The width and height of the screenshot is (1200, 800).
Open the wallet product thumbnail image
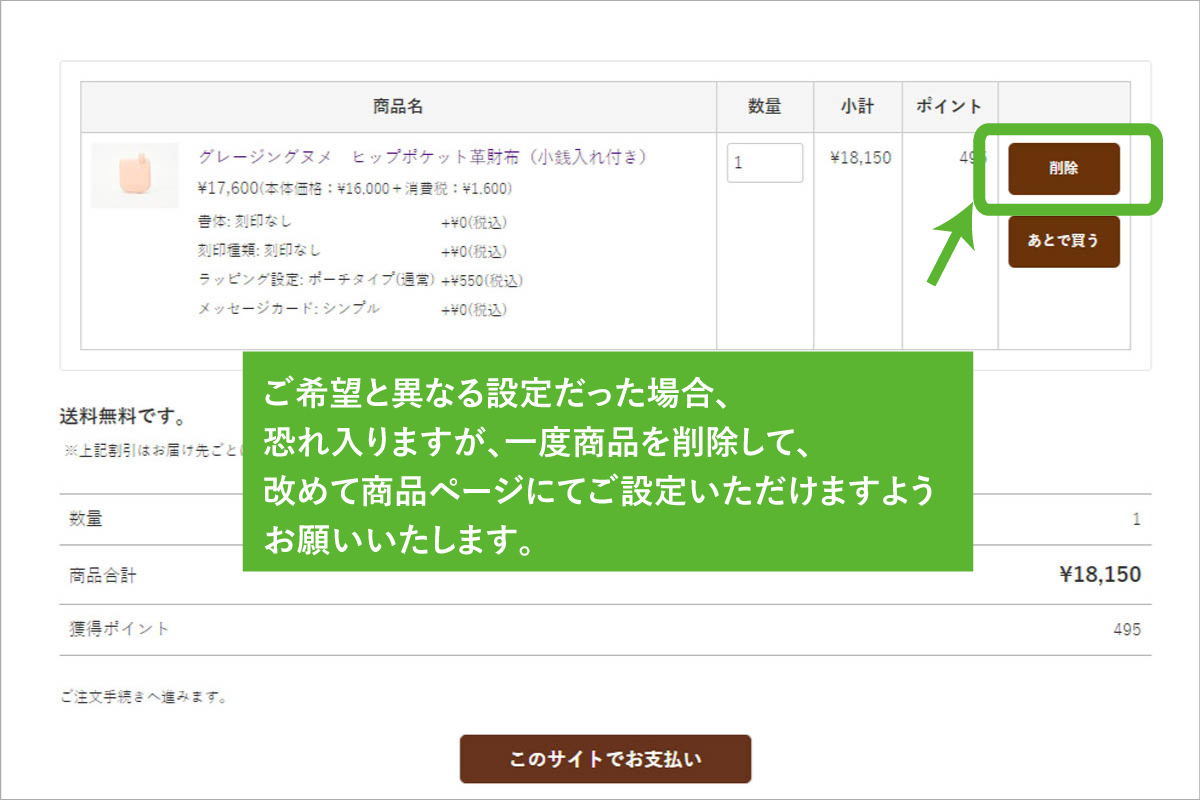(135, 175)
